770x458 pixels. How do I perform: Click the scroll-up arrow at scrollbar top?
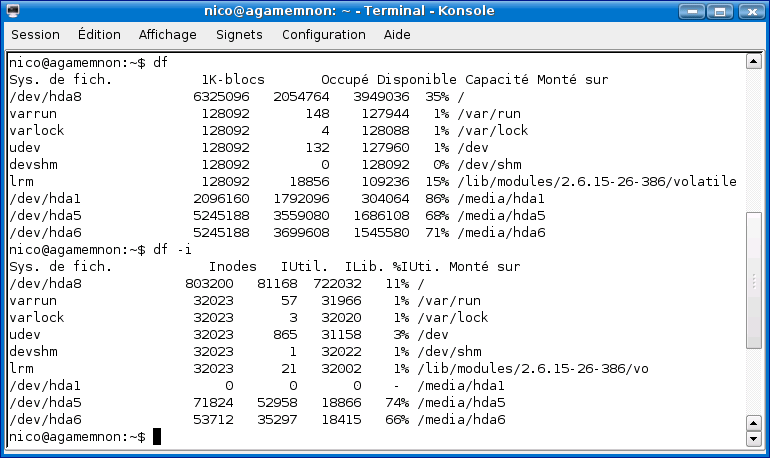tap(756, 62)
